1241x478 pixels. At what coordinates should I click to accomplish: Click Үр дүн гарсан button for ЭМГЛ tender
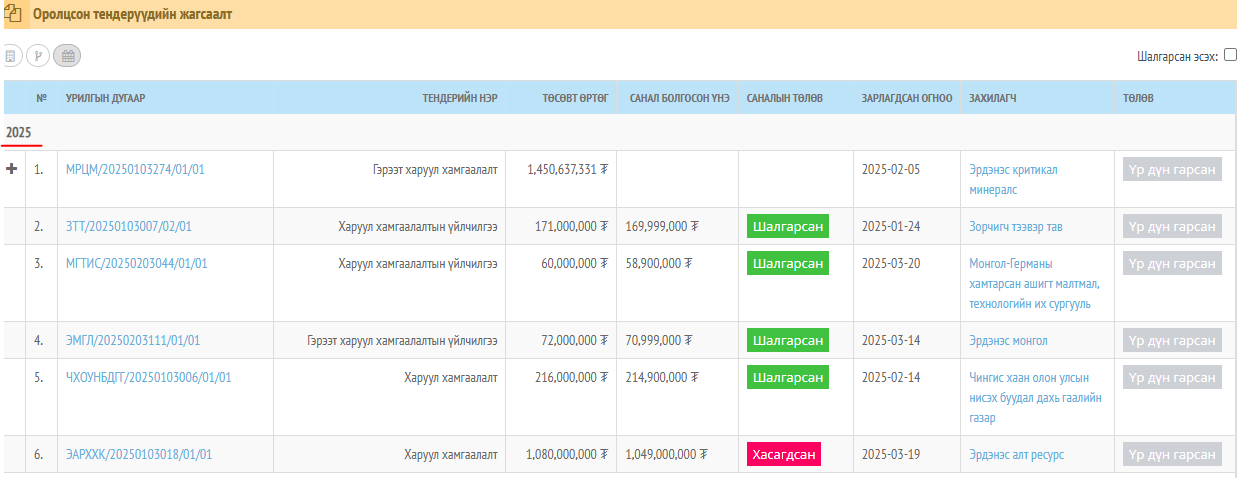click(x=1172, y=340)
